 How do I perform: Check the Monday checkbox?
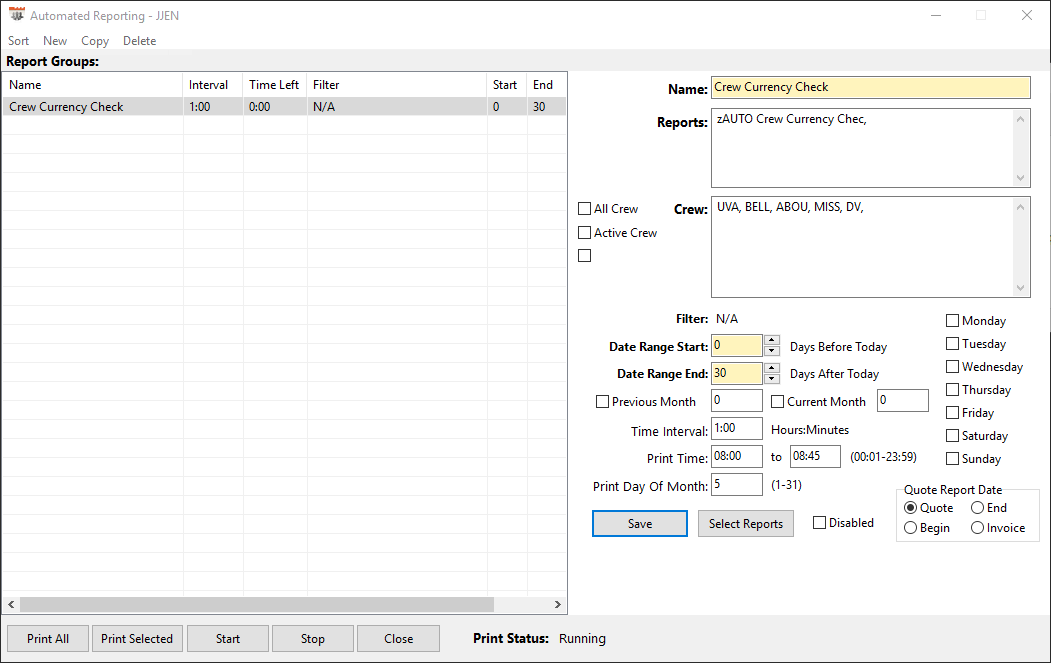pyautogui.click(x=952, y=320)
